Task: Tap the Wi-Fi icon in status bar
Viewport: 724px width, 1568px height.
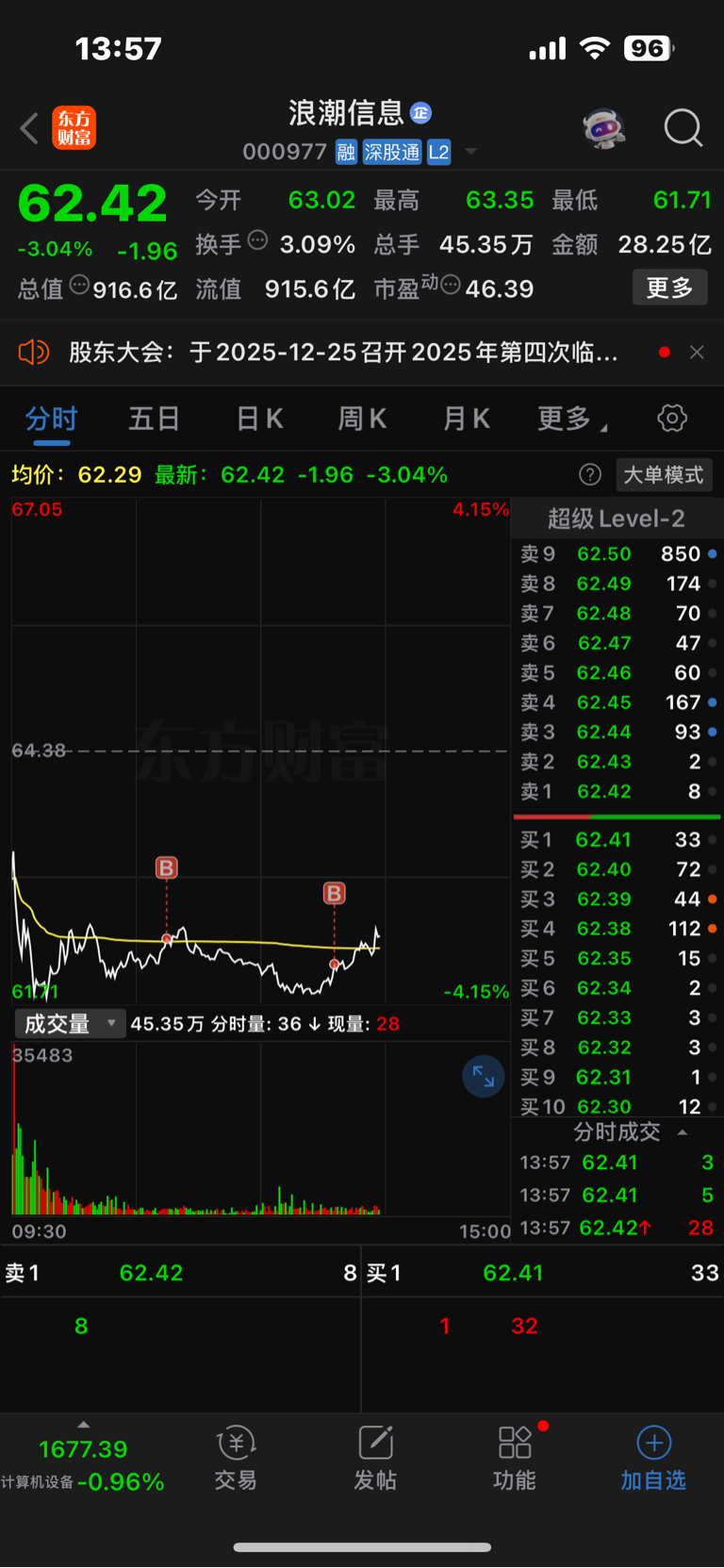Action: (x=594, y=48)
